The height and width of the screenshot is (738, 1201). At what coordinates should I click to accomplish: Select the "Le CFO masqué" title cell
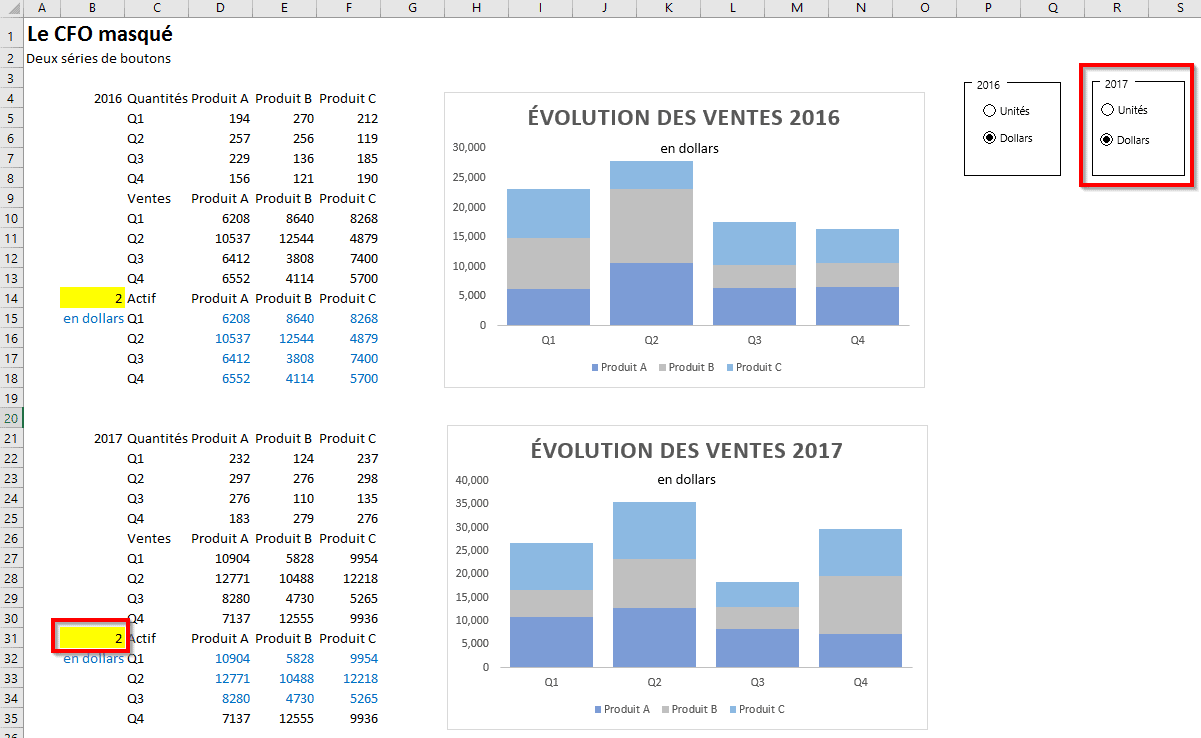coord(99,34)
